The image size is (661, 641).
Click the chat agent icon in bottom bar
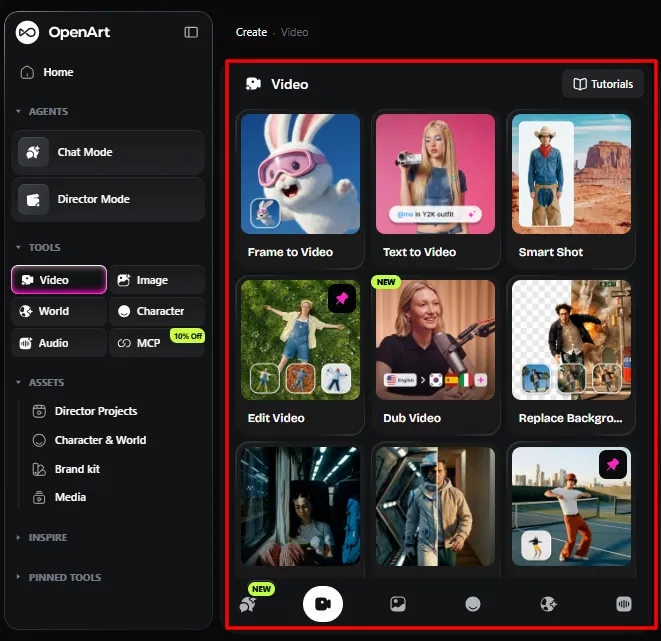[x=247, y=605]
